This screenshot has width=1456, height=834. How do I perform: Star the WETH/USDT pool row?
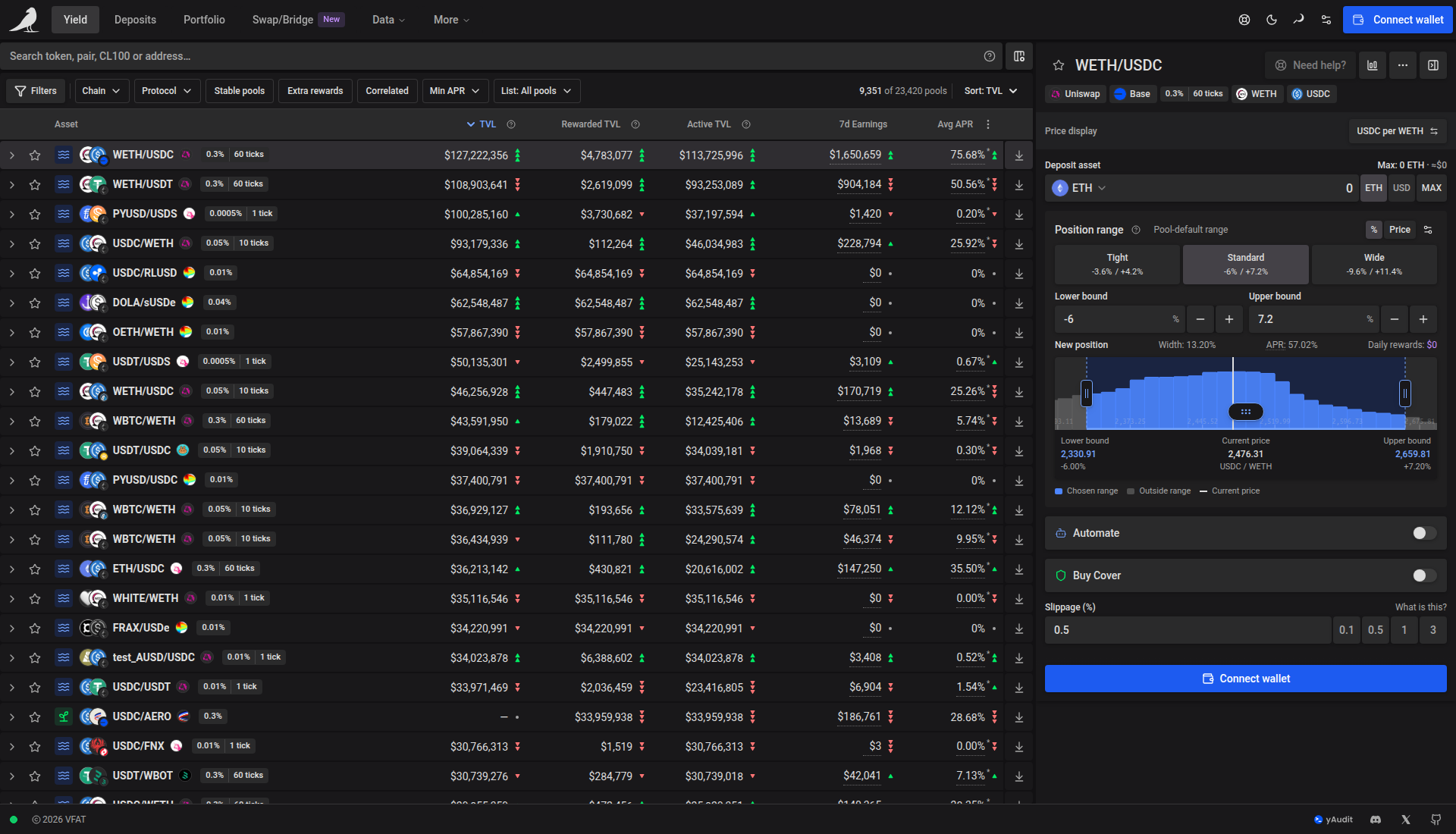pos(35,184)
